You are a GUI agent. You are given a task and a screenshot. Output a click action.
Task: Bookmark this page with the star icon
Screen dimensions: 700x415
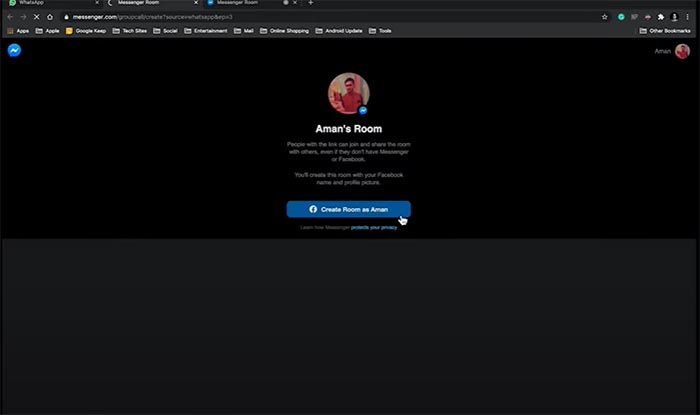[604, 17]
